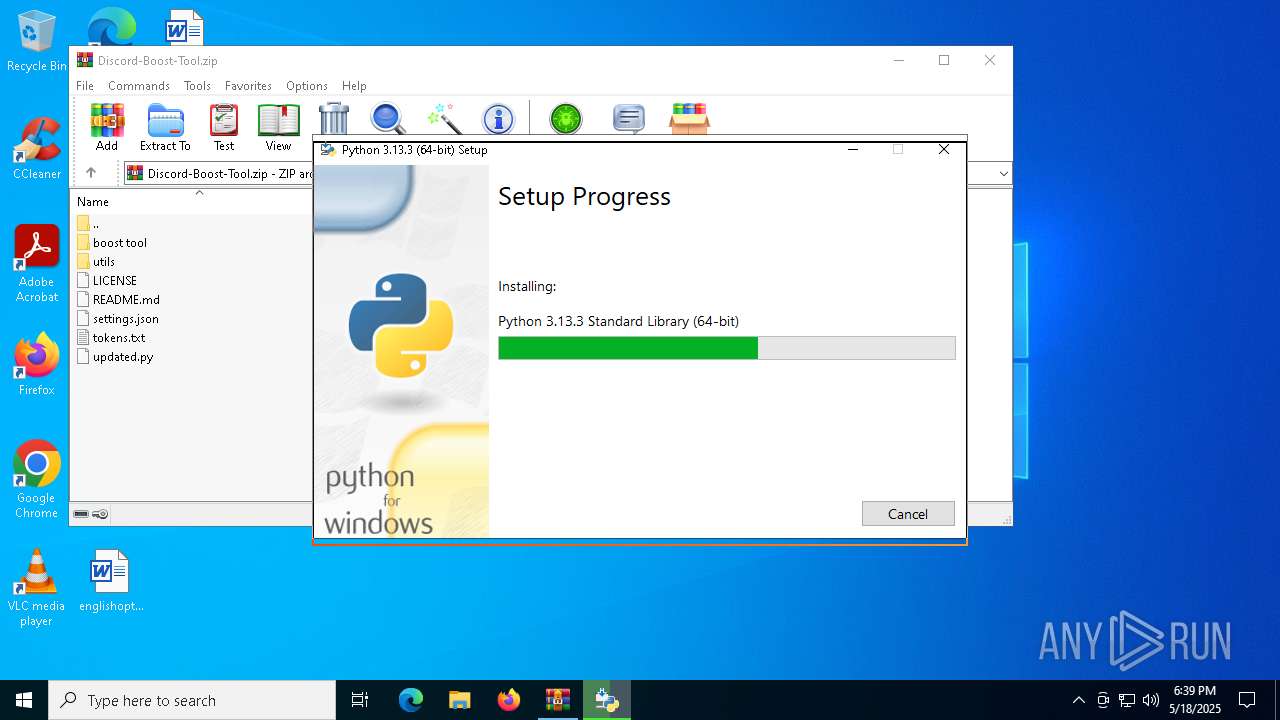
Task: Open the Recycle Bin desktop icon
Action: (37, 41)
